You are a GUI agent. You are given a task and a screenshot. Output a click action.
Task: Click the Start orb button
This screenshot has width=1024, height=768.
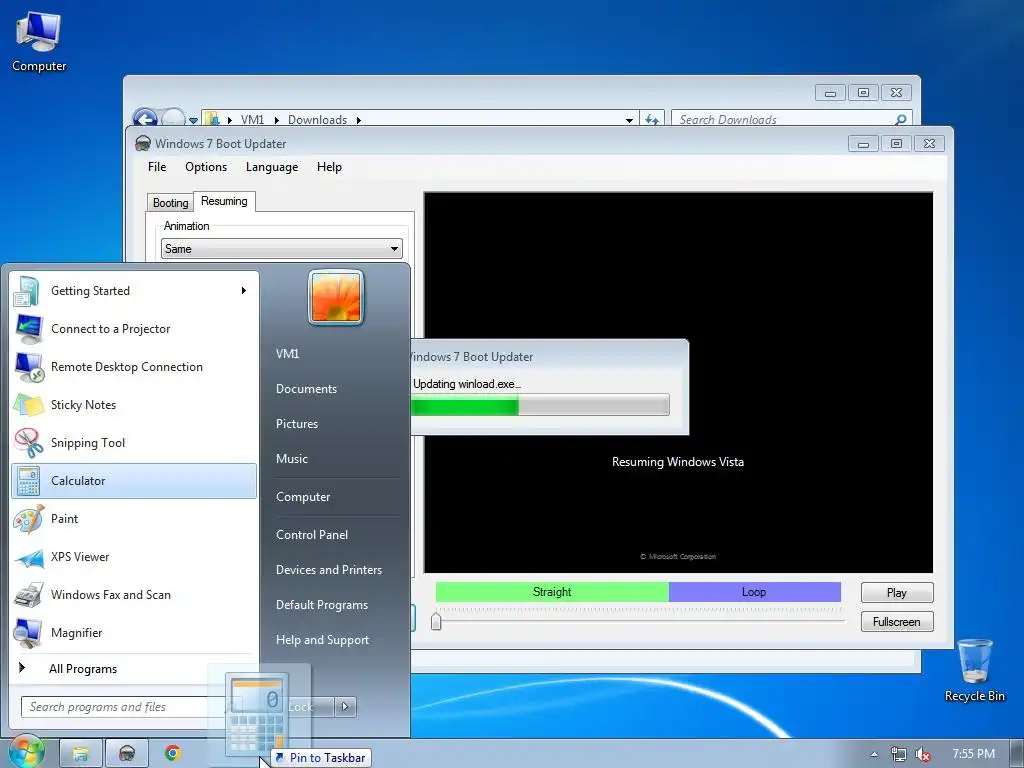click(26, 752)
